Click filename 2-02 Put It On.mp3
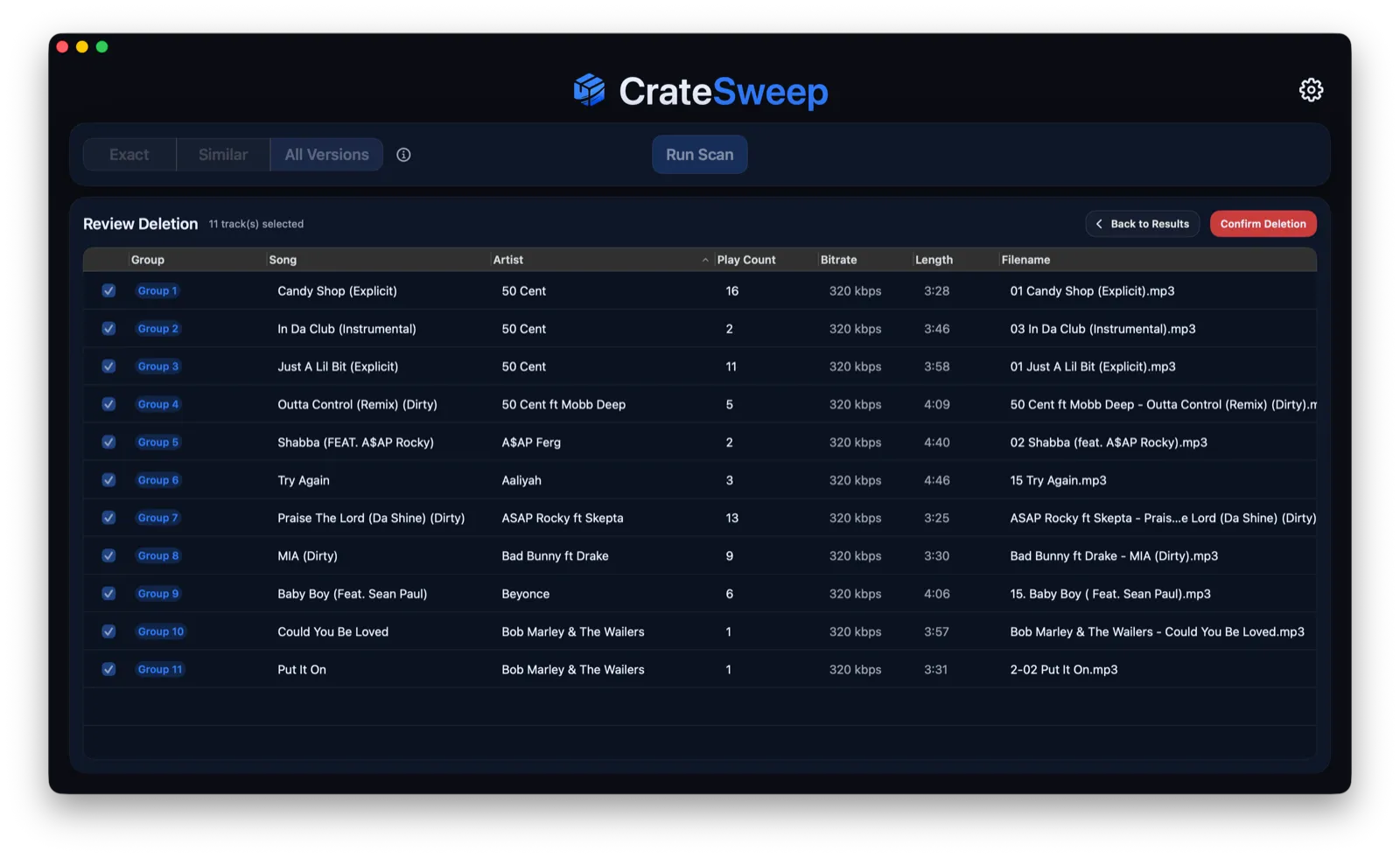1400x858 pixels. pyautogui.click(x=1064, y=670)
